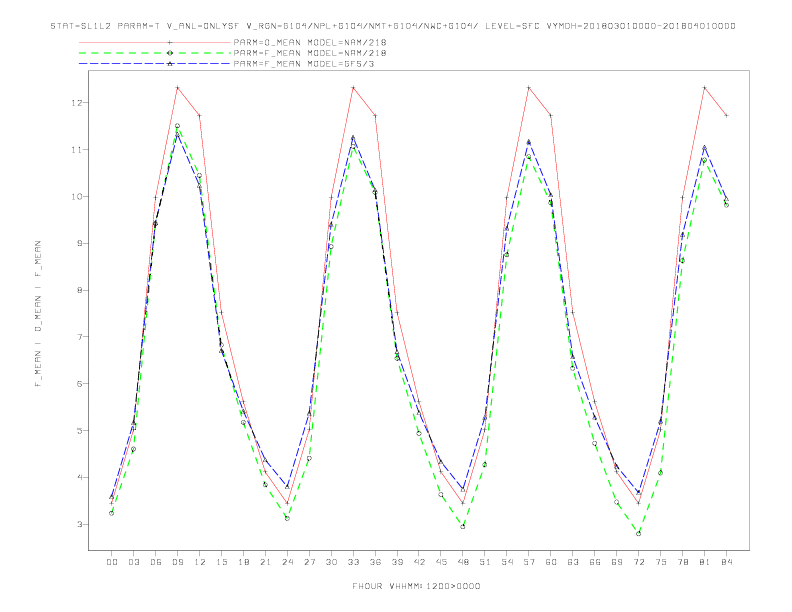Select legend entry PARM=O_MEAN MODEL=NAM/218

click(x=310, y=42)
